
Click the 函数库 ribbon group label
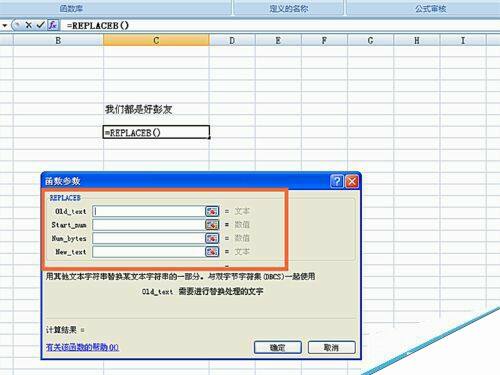71,8
